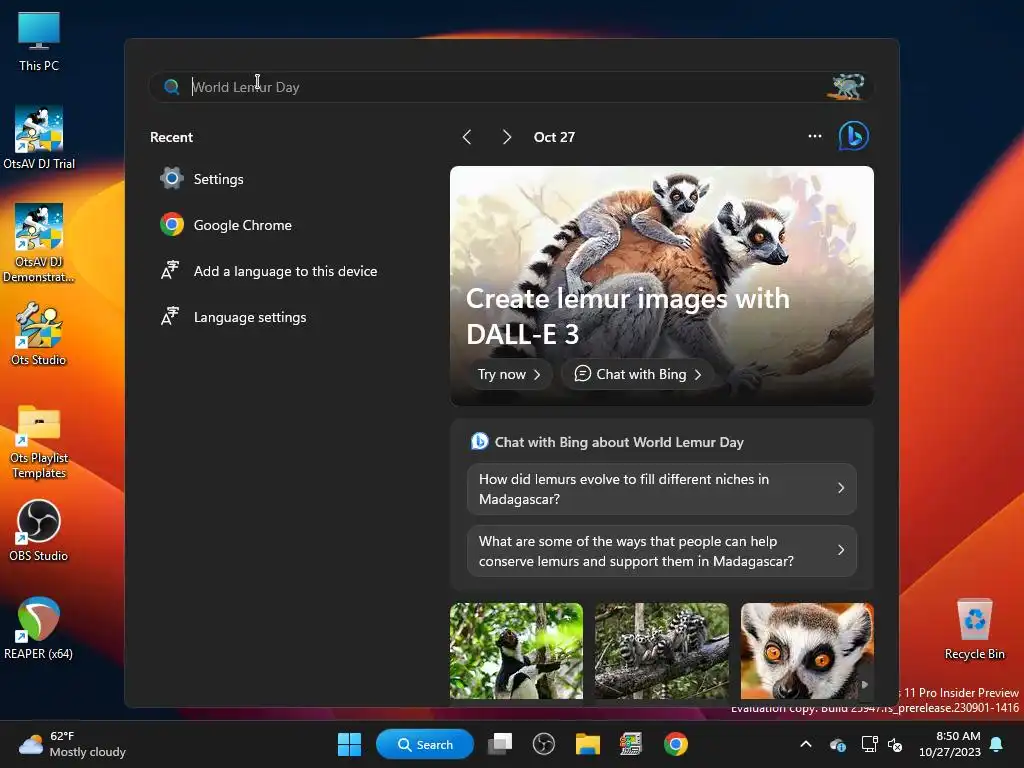
Task: Open OBS Studio desktop shortcut
Action: pyautogui.click(x=39, y=530)
